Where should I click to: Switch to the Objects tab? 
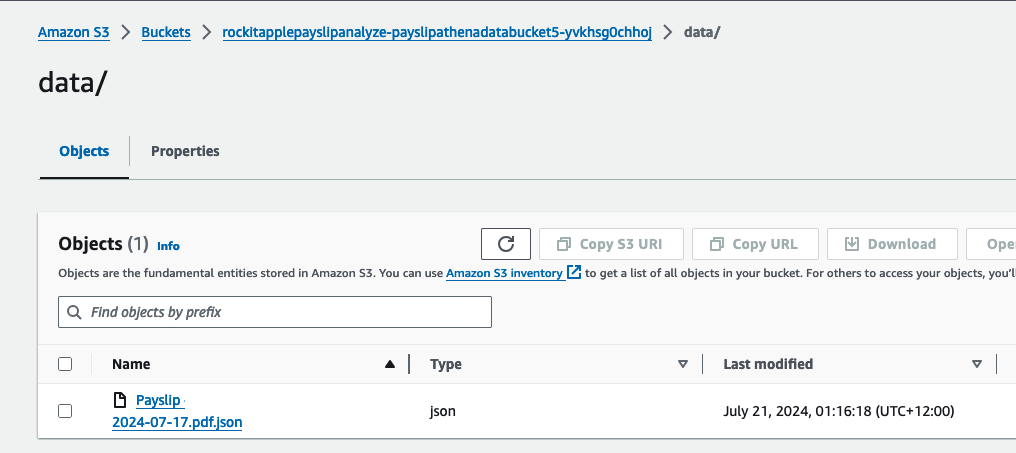[x=84, y=151]
